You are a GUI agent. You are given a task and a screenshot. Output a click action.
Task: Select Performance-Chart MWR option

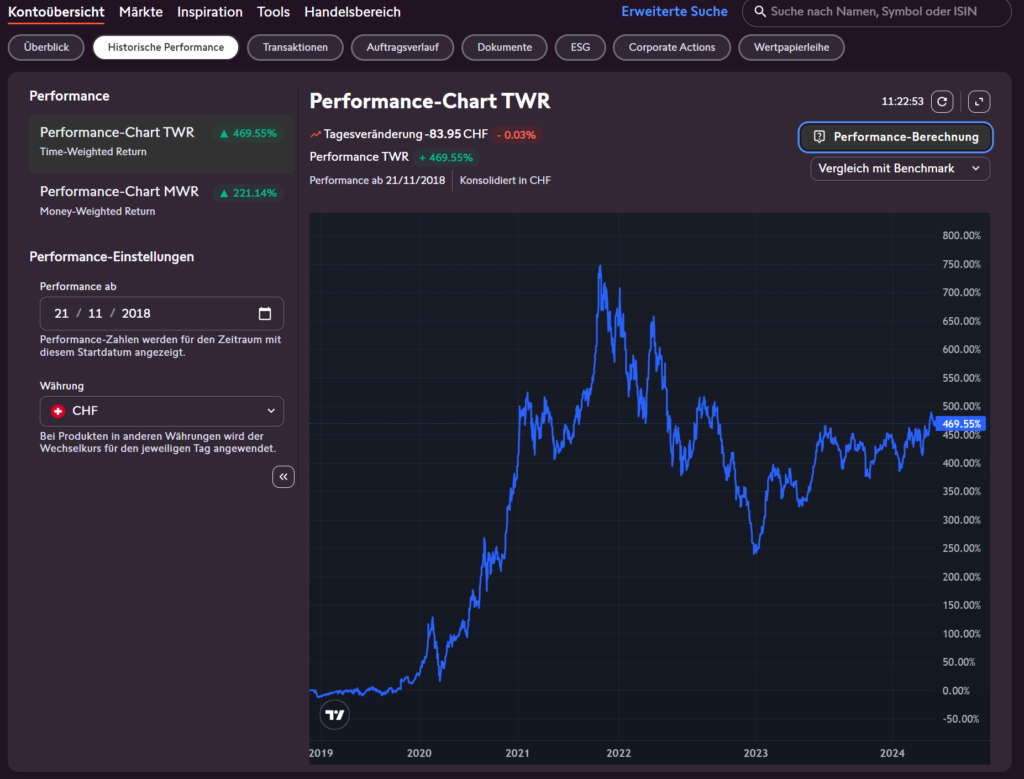click(162, 201)
